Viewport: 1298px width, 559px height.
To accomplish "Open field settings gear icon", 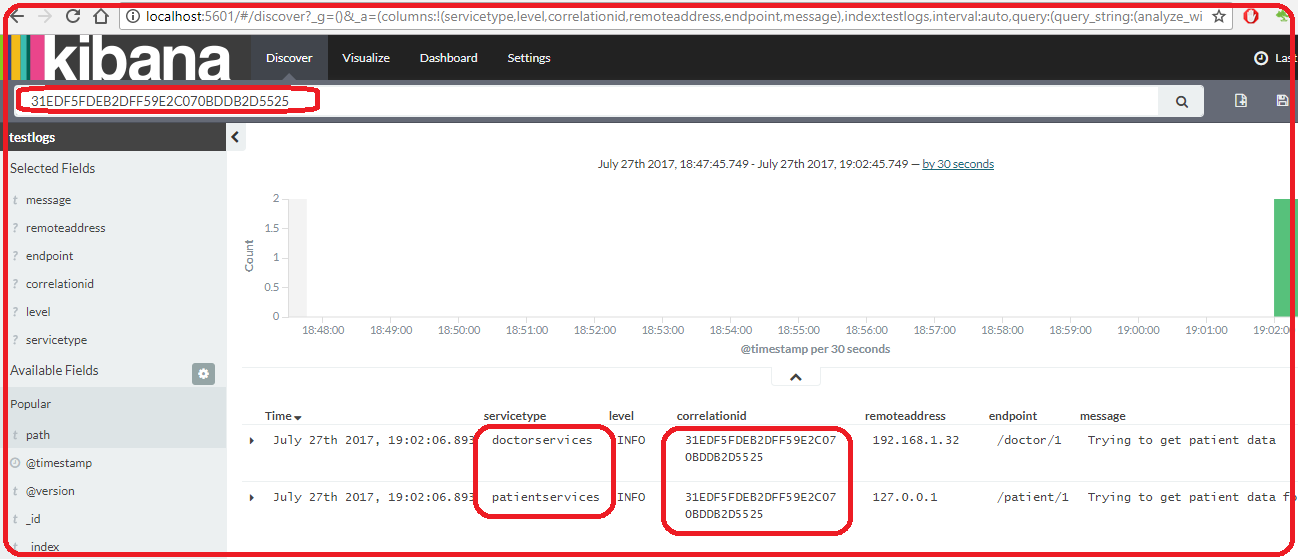I will (204, 374).
